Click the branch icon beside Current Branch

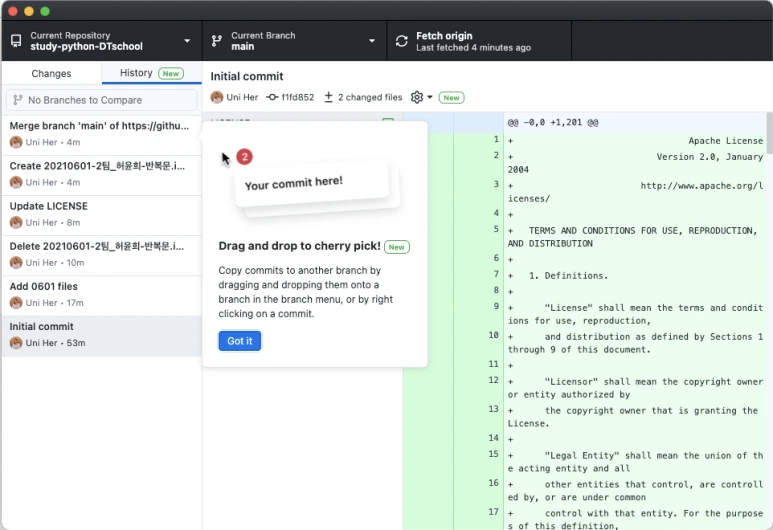[x=216, y=41]
